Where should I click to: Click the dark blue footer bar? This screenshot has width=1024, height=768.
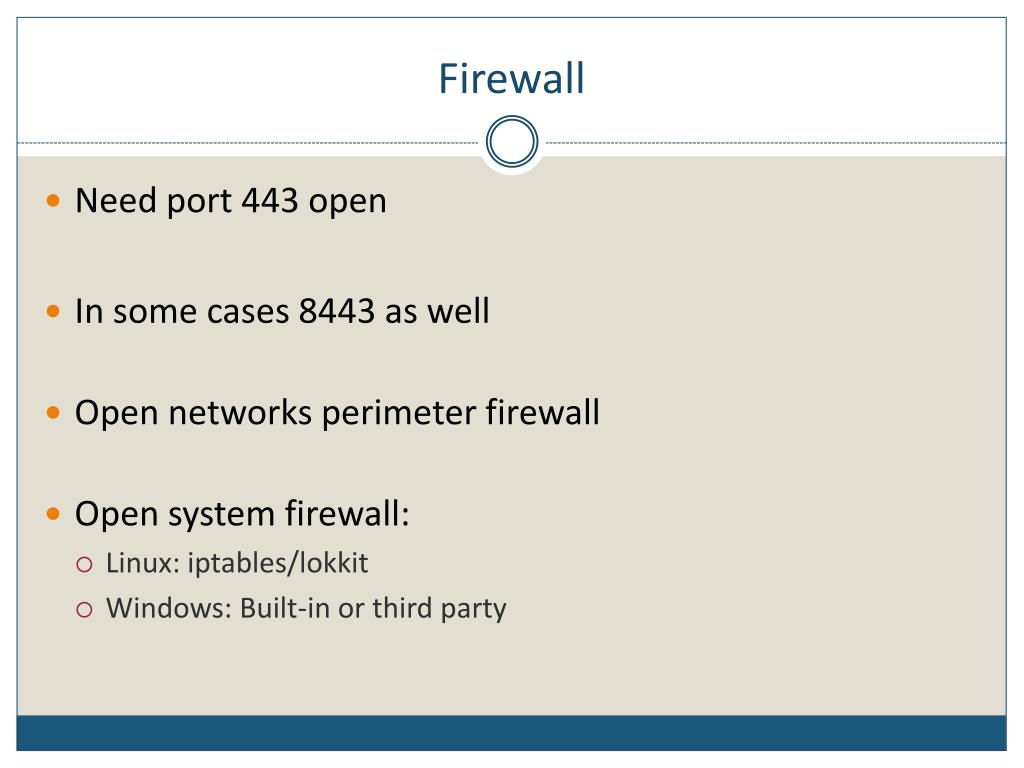click(511, 733)
